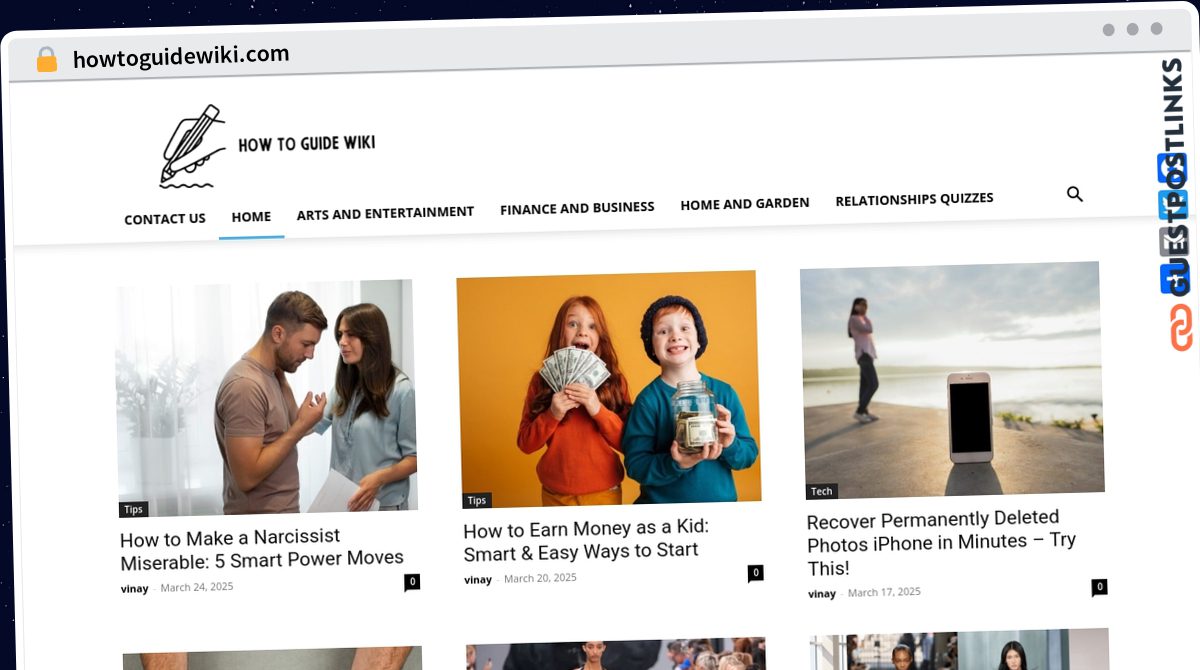Viewport: 1200px width, 670px height.
Task: Open the Contact Us menu item
Action: click(x=165, y=219)
